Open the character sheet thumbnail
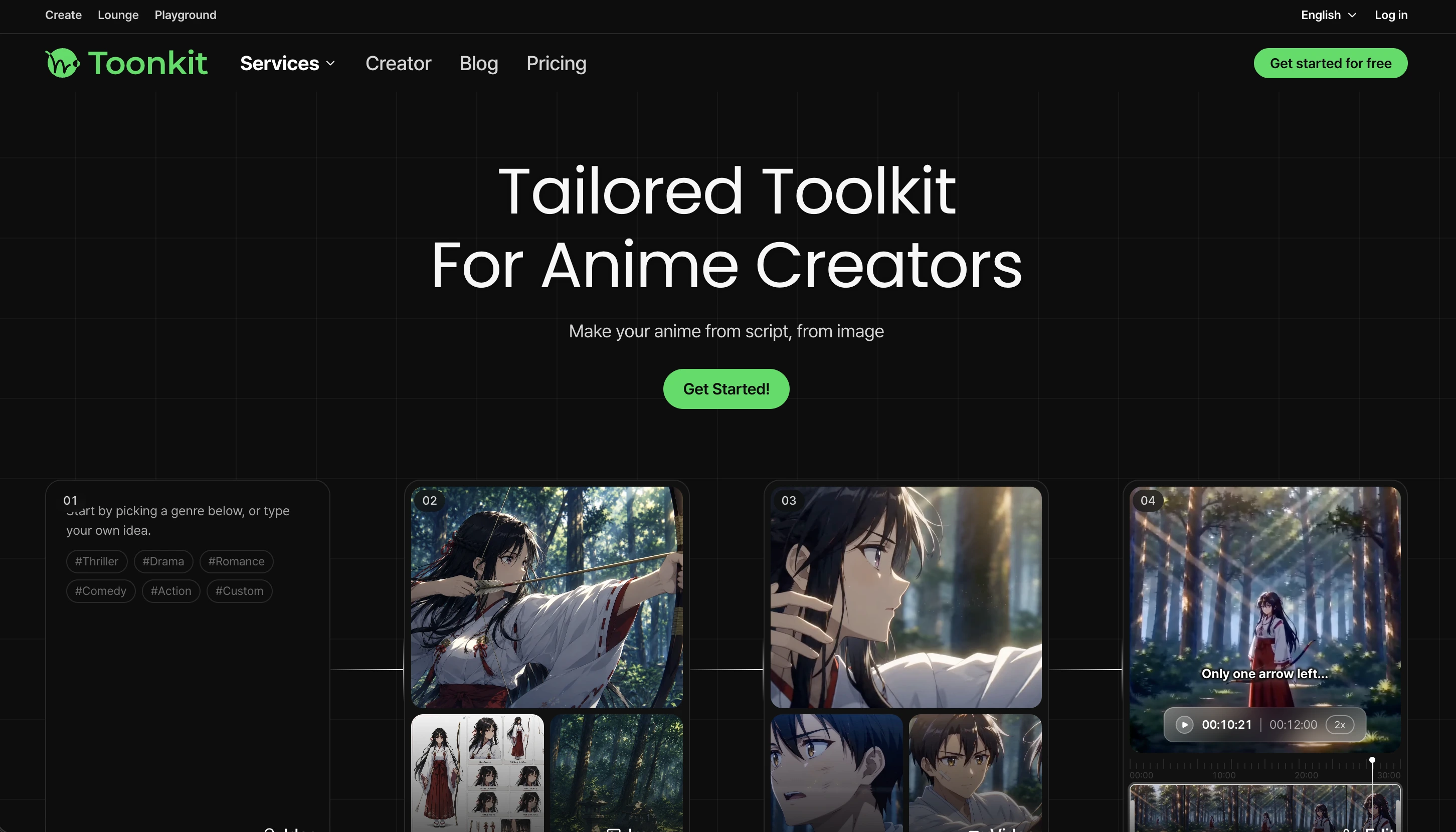 [x=477, y=773]
